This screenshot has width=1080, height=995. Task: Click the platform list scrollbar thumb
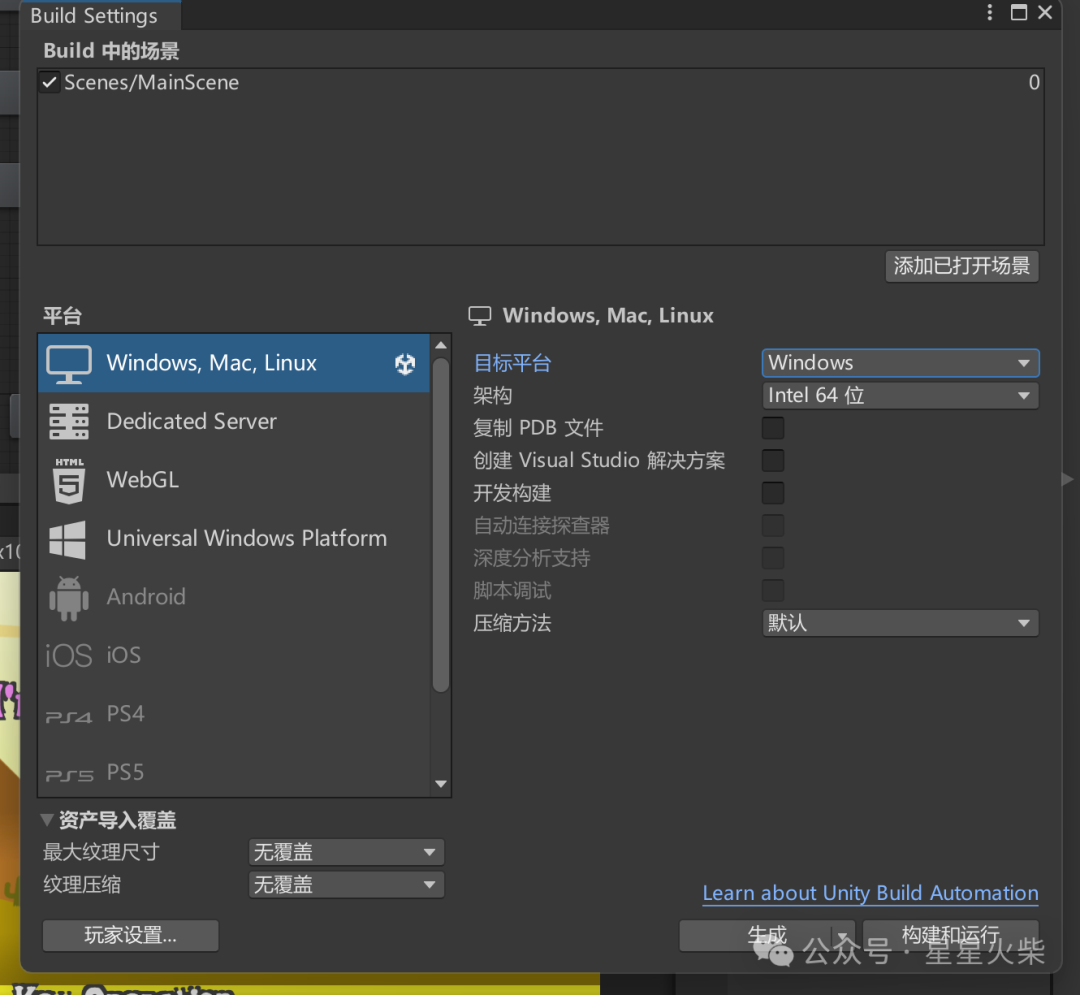click(441, 523)
